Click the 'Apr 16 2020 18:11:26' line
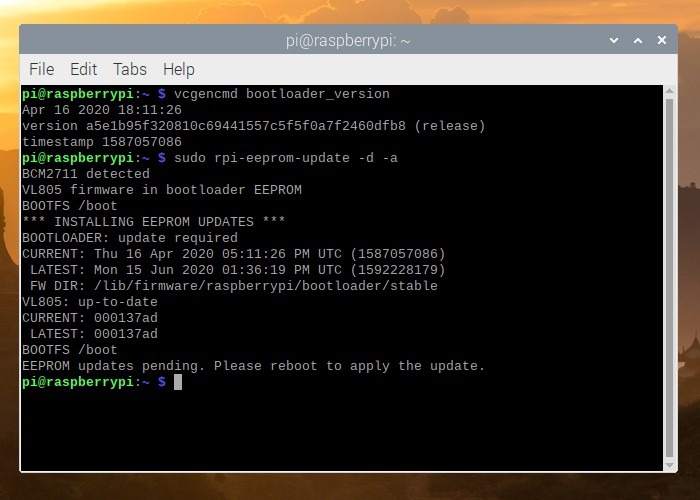Image resolution: width=700 pixels, height=500 pixels. coord(102,110)
